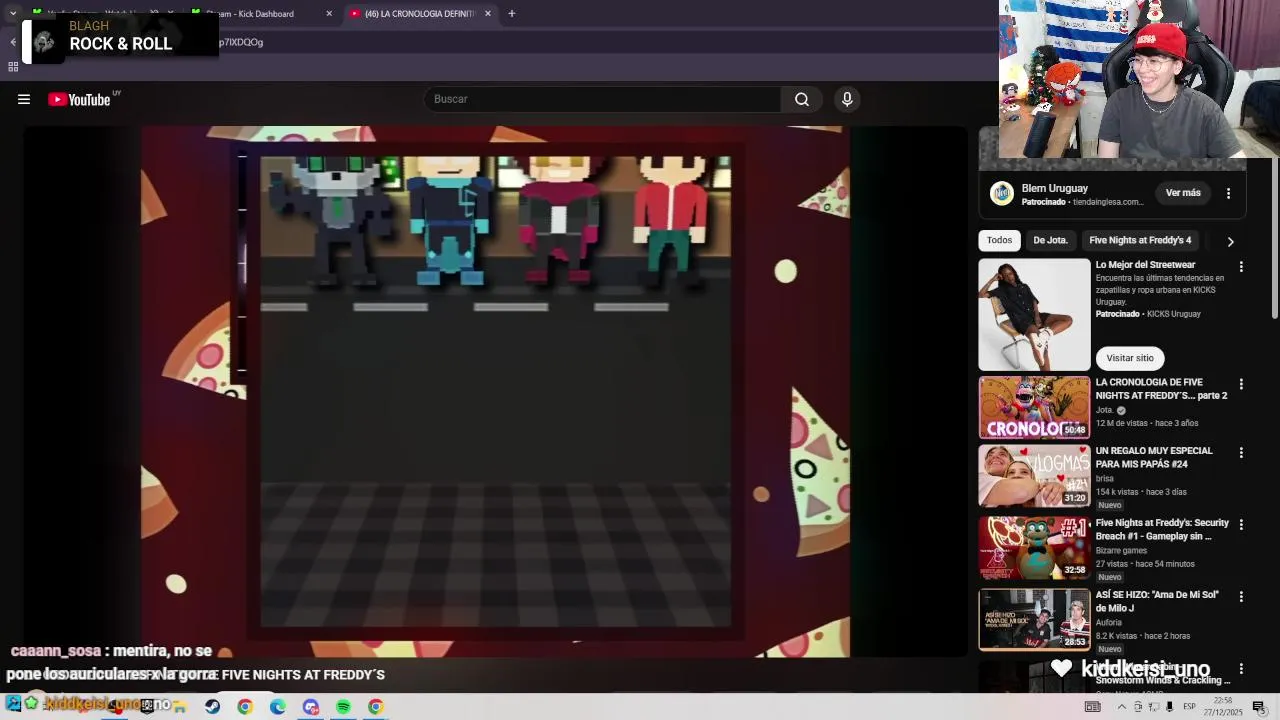The height and width of the screenshot is (720, 1280).
Task: Go to the YouTube home logo
Action: click(79, 99)
